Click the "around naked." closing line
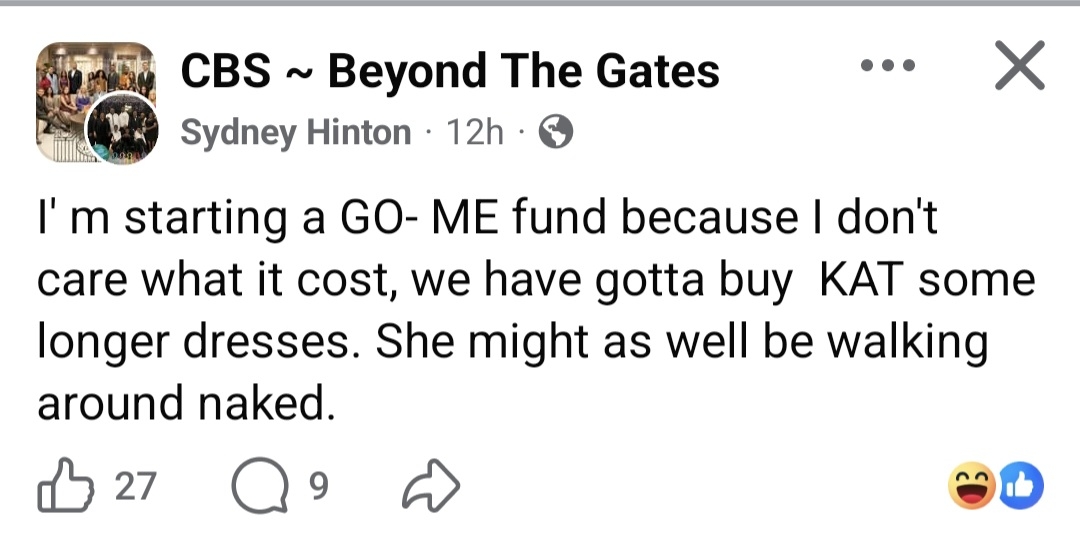Viewport: 1080px width, 535px height. tap(184, 403)
